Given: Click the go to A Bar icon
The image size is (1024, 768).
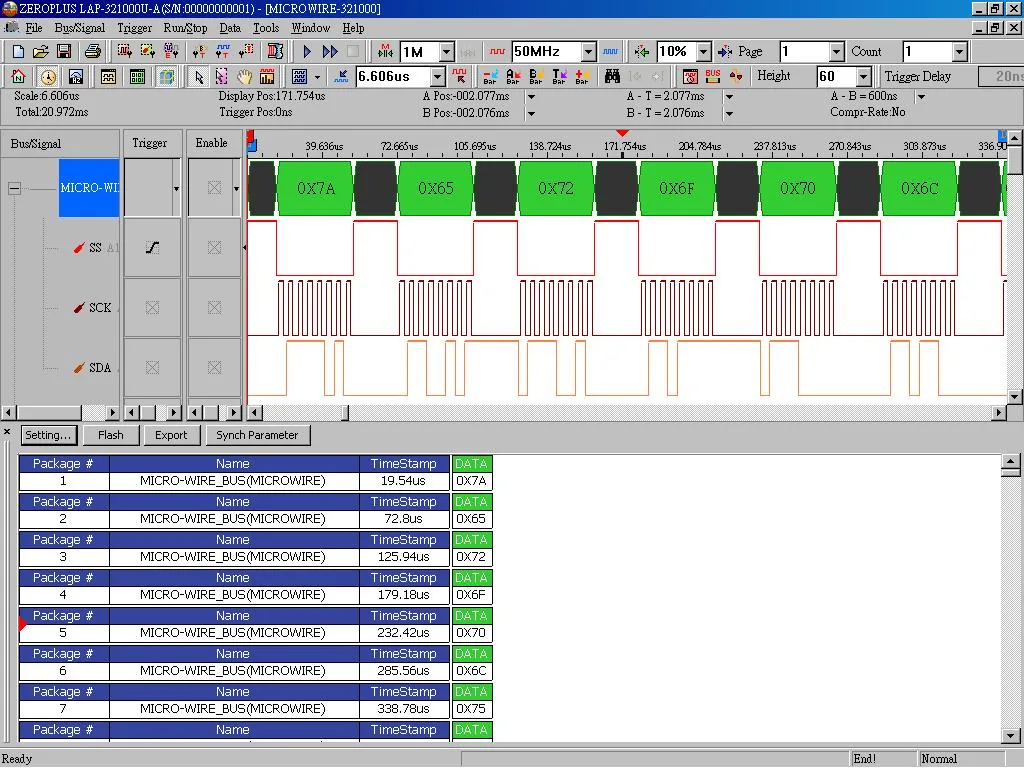Looking at the screenshot, I should (513, 76).
